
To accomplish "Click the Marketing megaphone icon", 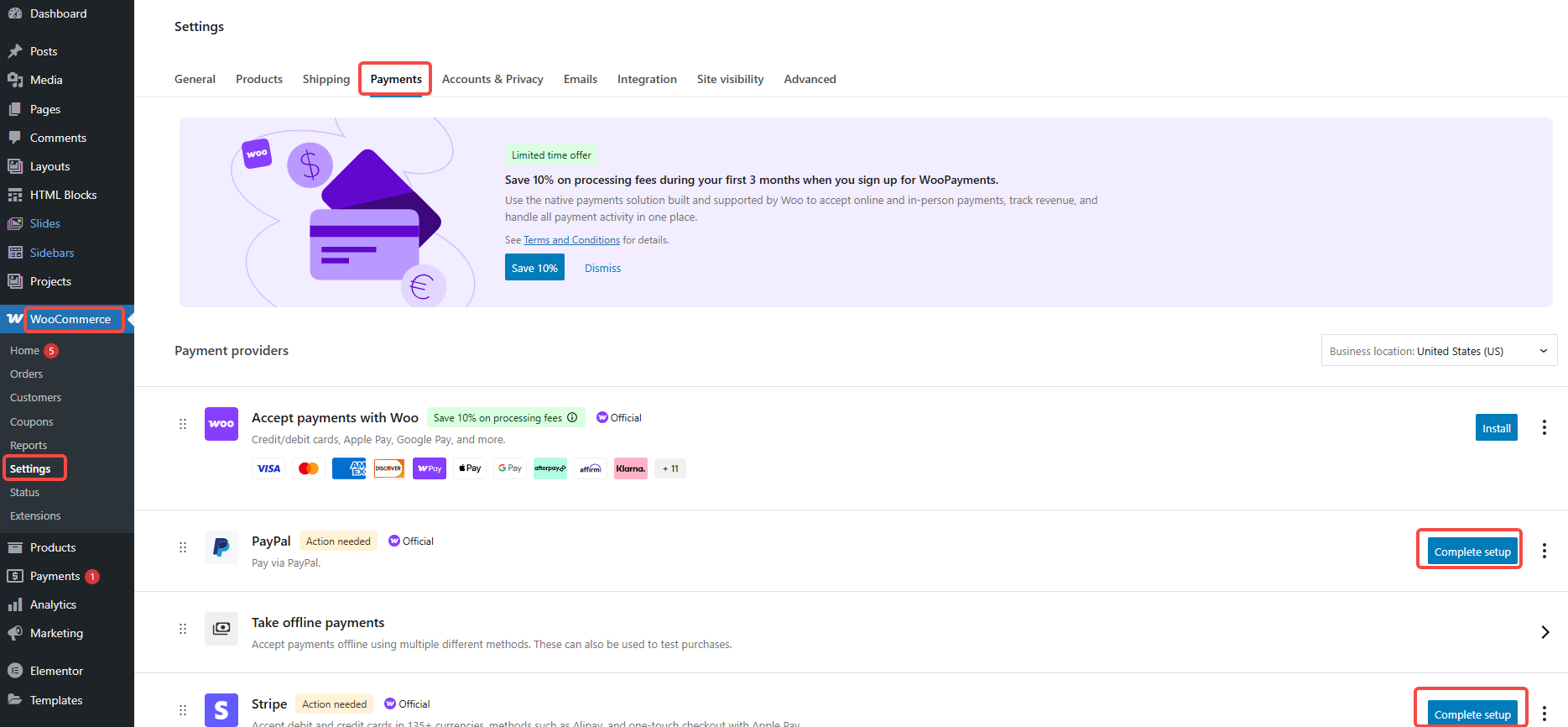I will [15, 633].
